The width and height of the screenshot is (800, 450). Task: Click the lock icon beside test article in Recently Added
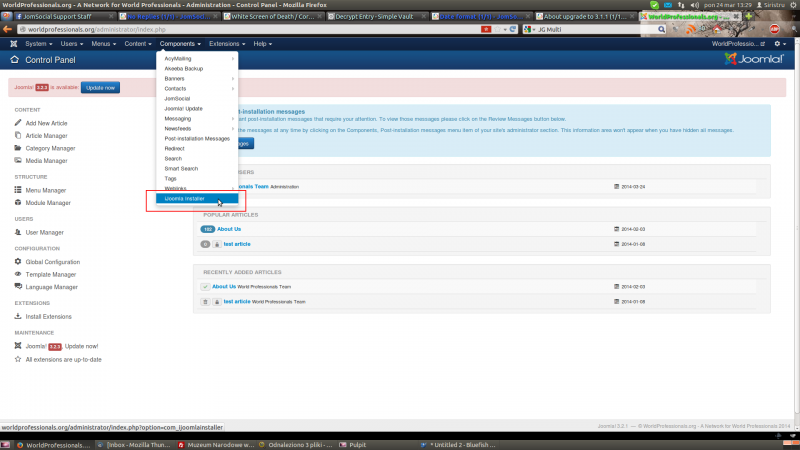[216, 302]
